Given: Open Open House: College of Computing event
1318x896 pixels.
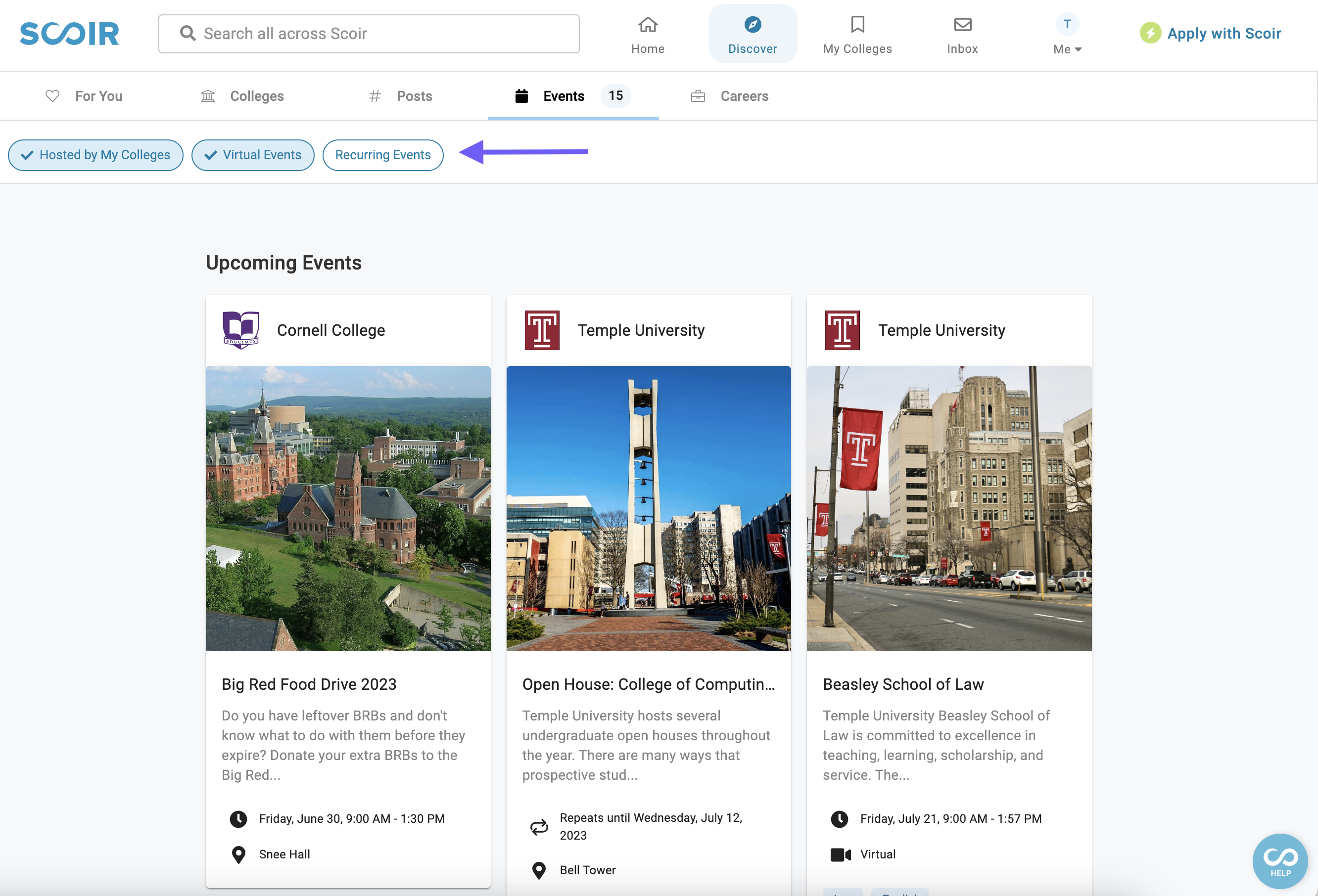Looking at the screenshot, I should click(648, 684).
